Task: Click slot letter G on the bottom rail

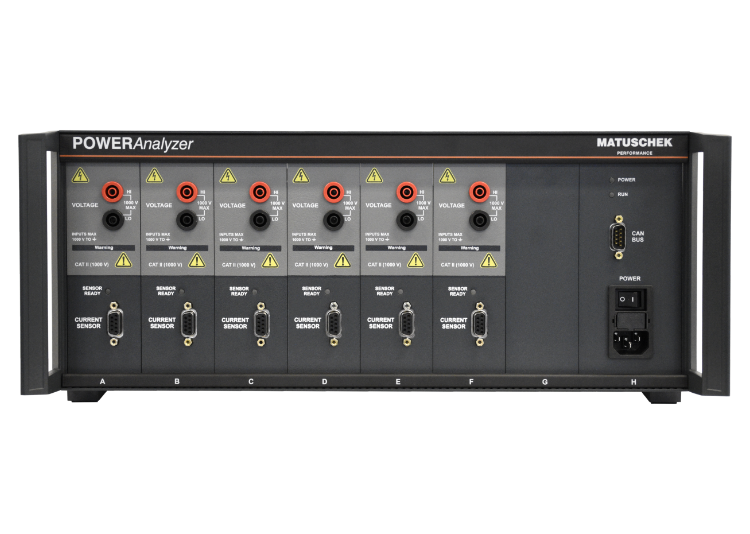Action: pyautogui.click(x=544, y=382)
